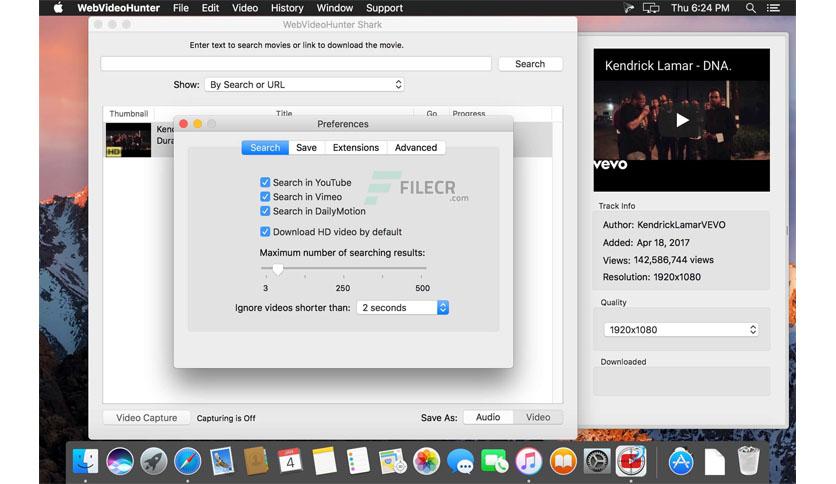This screenshot has width=836, height=484.
Task: Open Maps icon in dock
Action: pos(392,461)
